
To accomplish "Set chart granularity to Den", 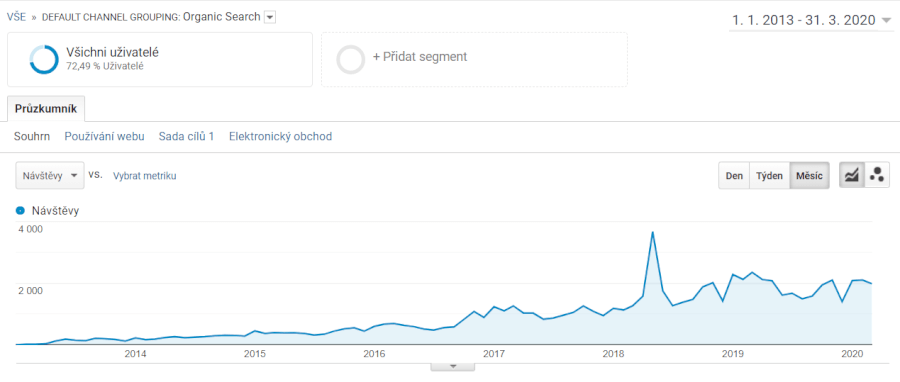I will [734, 176].
